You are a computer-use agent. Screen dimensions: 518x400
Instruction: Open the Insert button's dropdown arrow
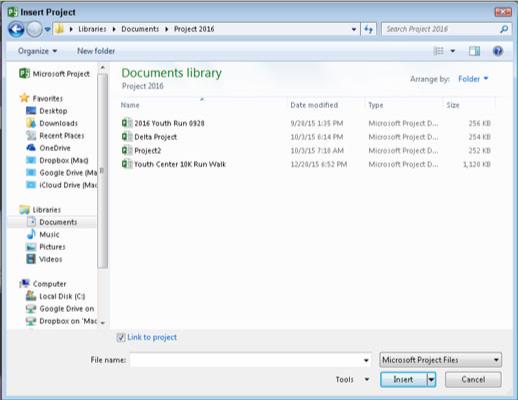[431, 379]
